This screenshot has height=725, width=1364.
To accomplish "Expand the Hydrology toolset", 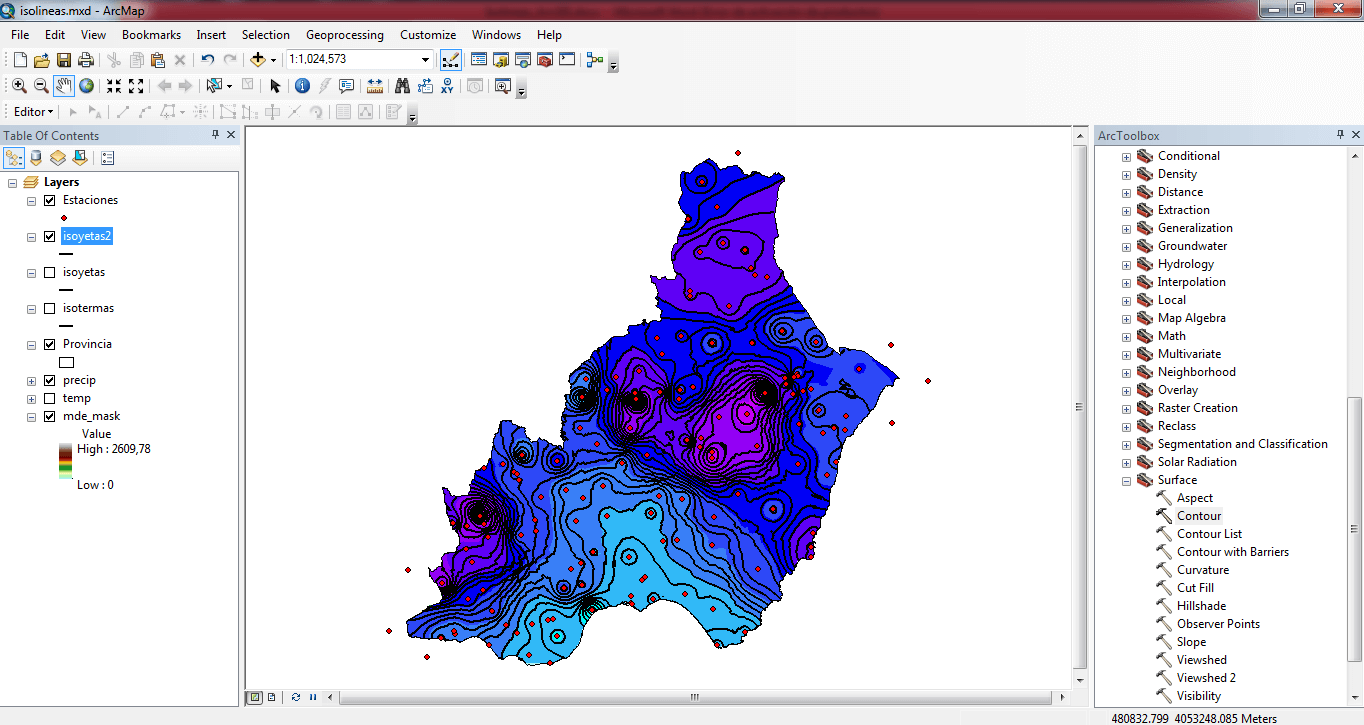I will 1126,264.
